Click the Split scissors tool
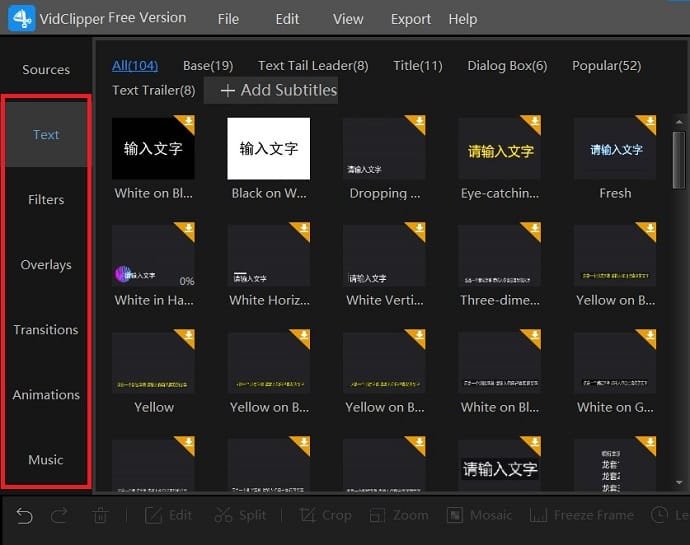The height and width of the screenshot is (545, 690). click(240, 516)
